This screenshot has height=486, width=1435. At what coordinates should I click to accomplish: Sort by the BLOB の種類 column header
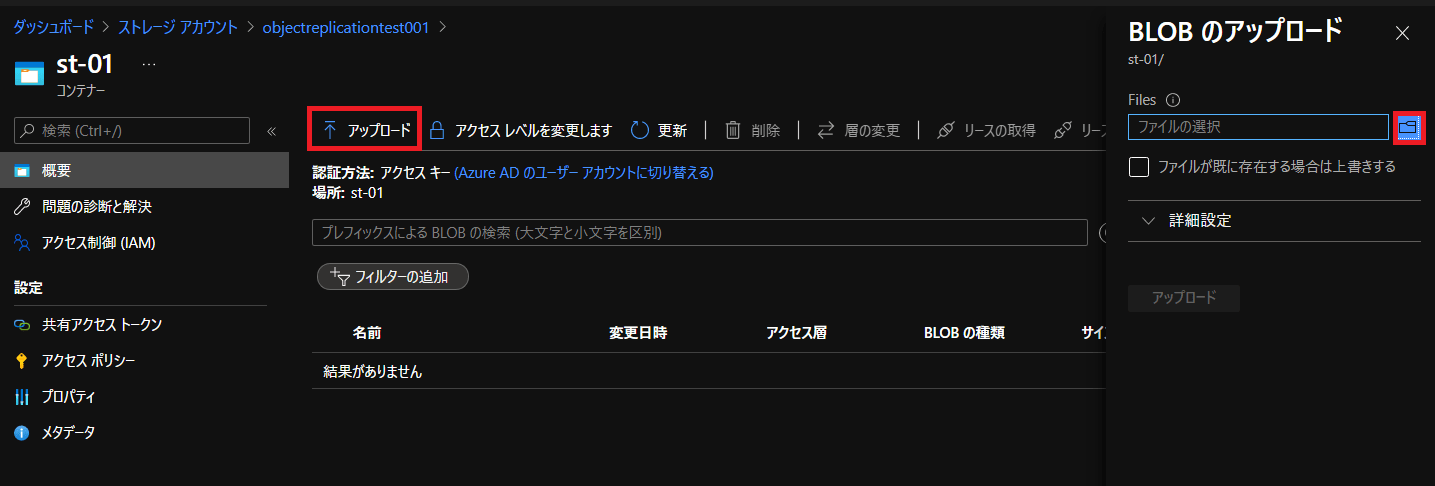tap(964, 333)
